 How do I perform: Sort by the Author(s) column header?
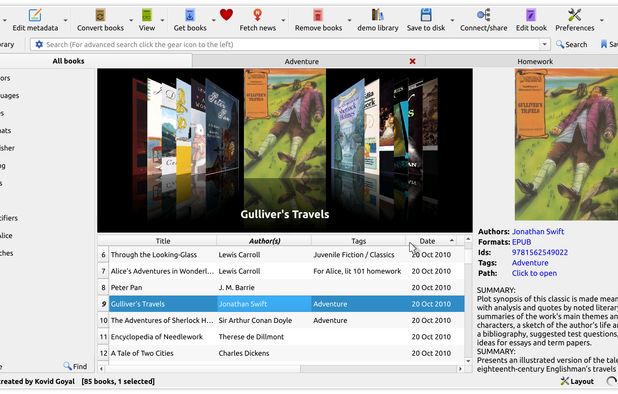264,241
